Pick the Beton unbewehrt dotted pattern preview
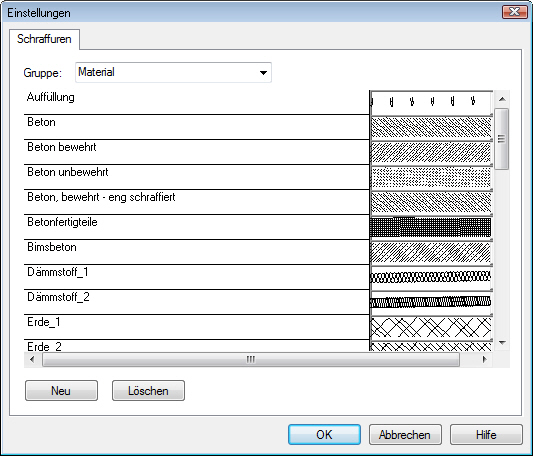The image size is (533, 456). [431, 178]
